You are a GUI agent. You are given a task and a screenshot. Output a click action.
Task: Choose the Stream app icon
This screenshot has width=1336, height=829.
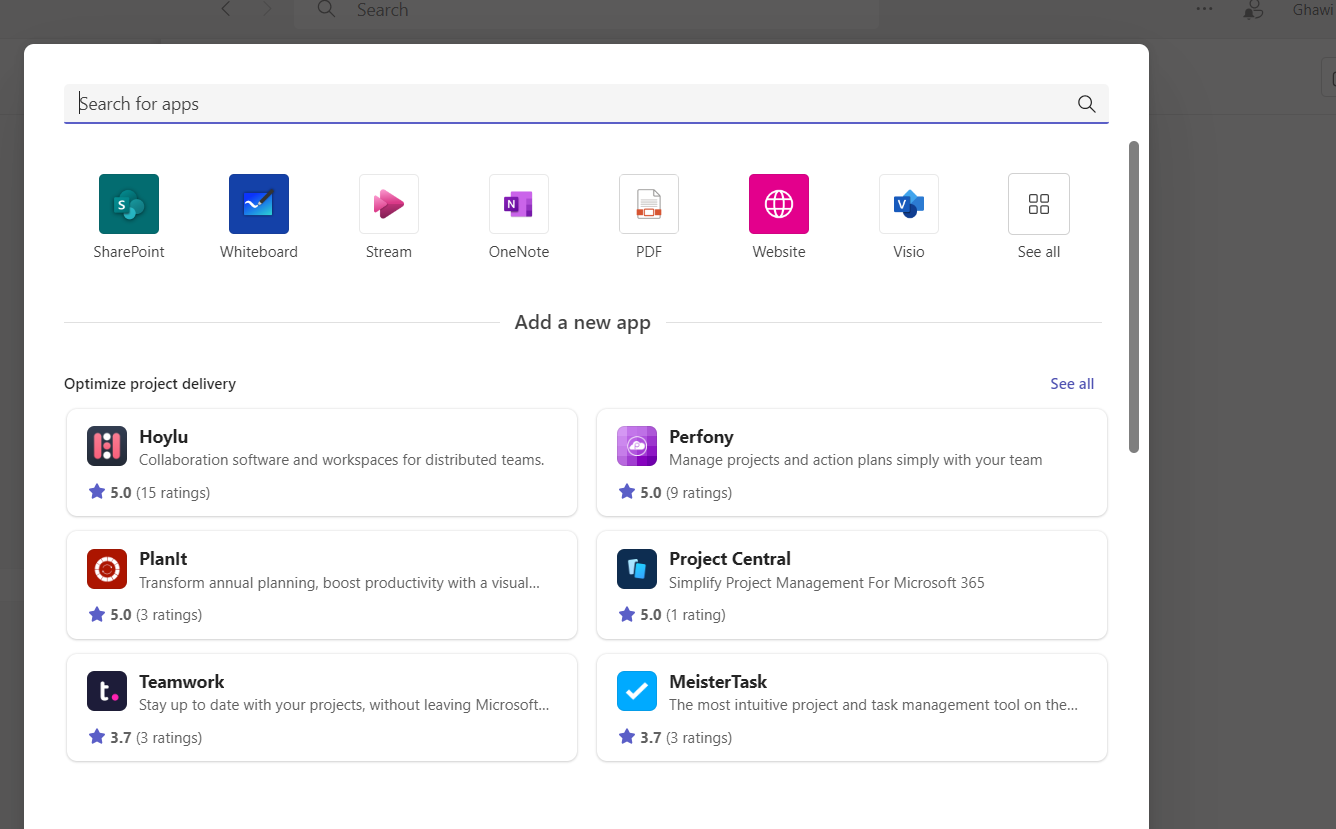[389, 204]
